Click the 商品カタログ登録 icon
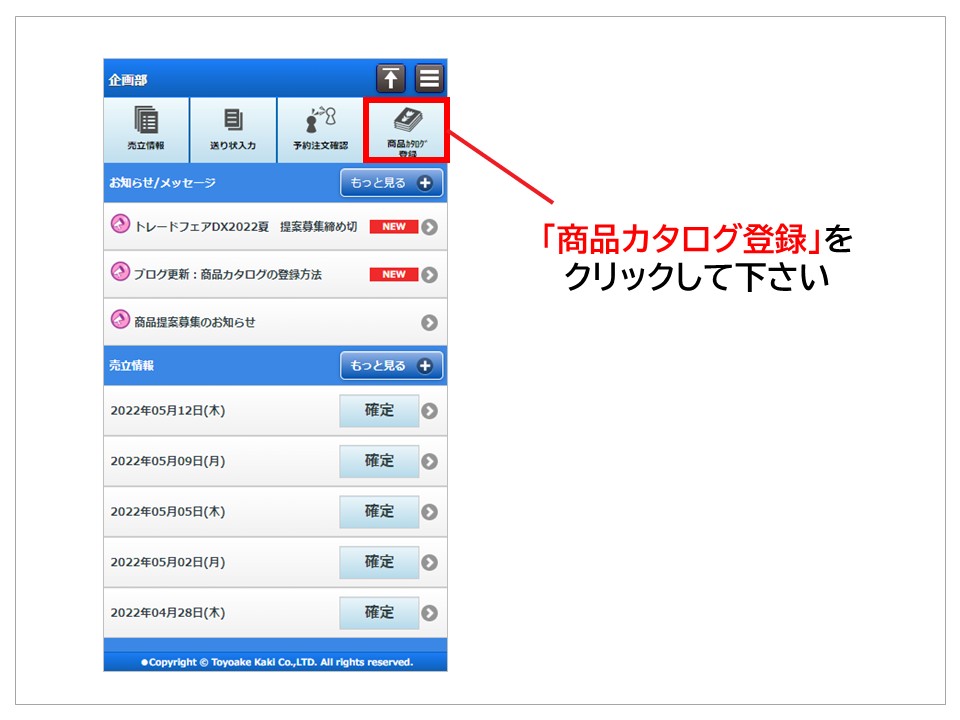 coord(407,130)
